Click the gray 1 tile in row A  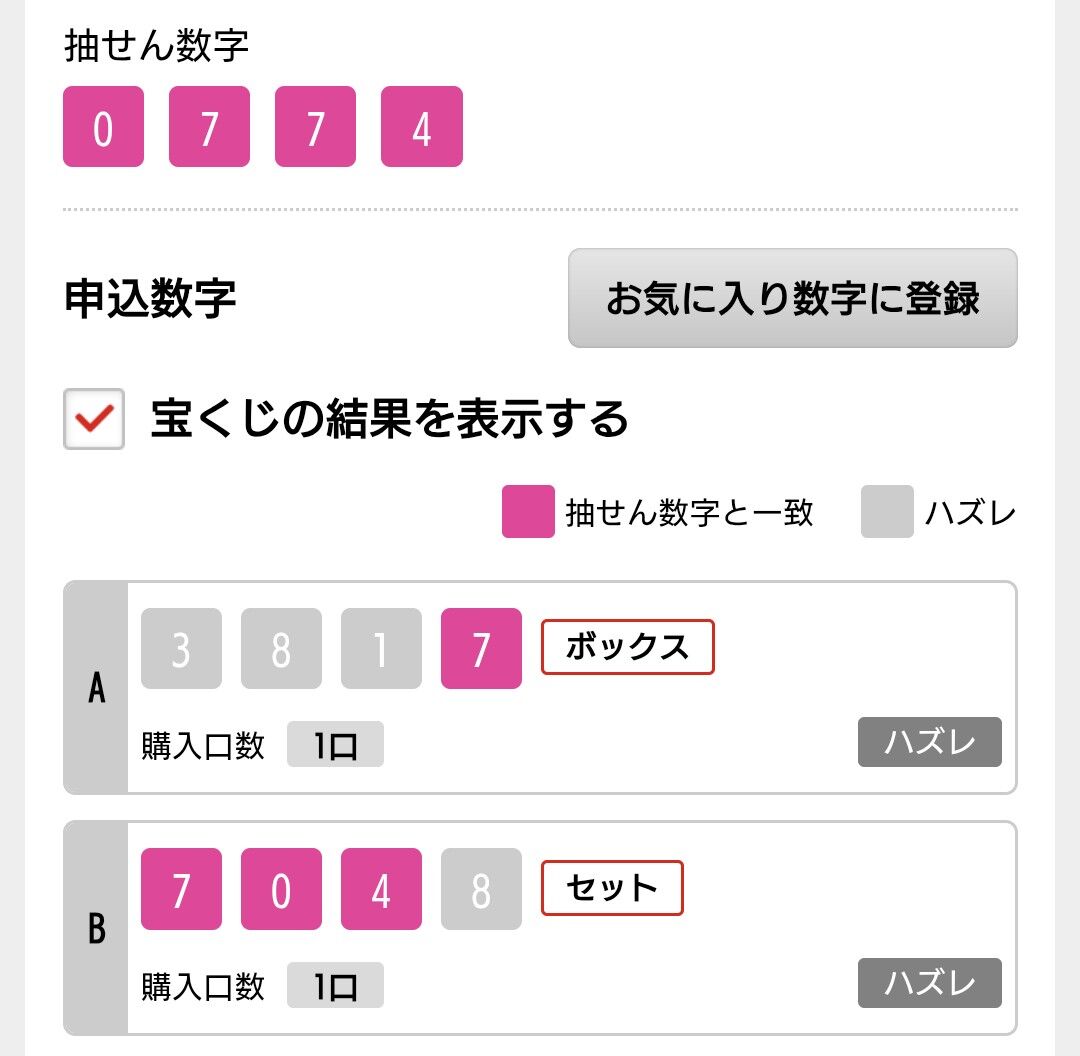click(381, 649)
